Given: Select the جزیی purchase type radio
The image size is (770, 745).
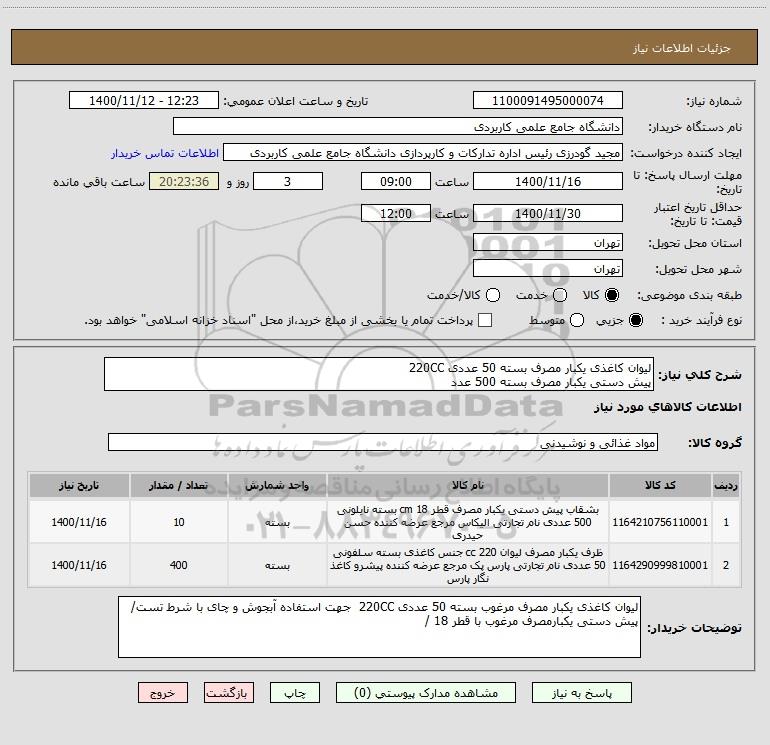Looking at the screenshot, I should click(635, 320).
